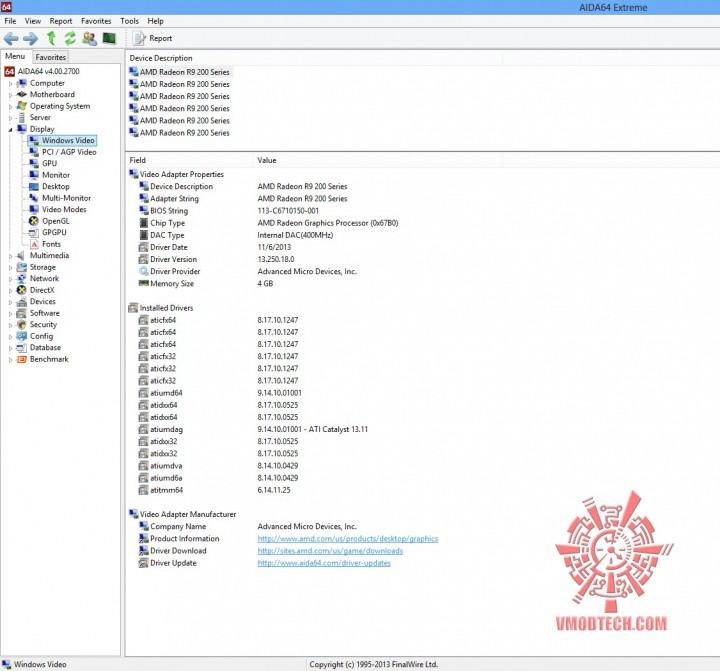The height and width of the screenshot is (671, 720).
Task: Click the Storage icon in the tree
Action: point(22,267)
